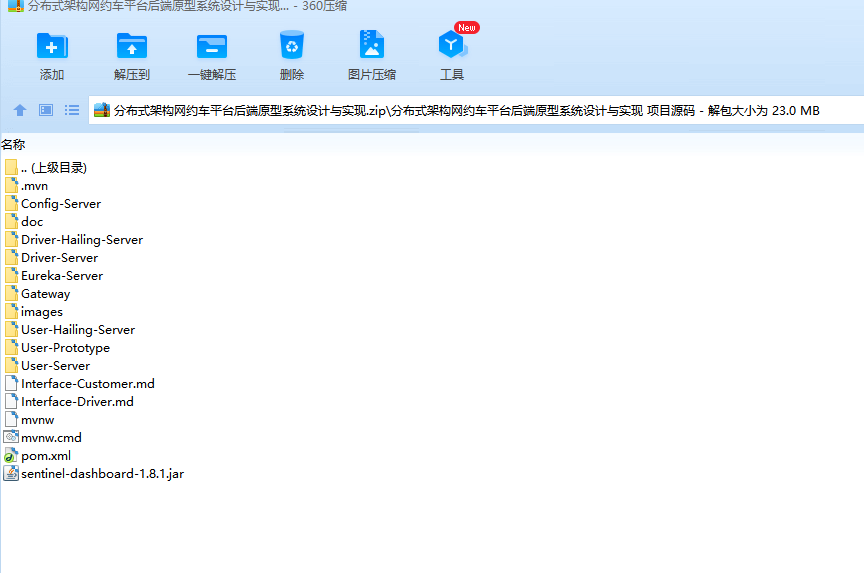The height and width of the screenshot is (573, 864).
Task: Select the Config-Server folder name
Action: tap(61, 203)
